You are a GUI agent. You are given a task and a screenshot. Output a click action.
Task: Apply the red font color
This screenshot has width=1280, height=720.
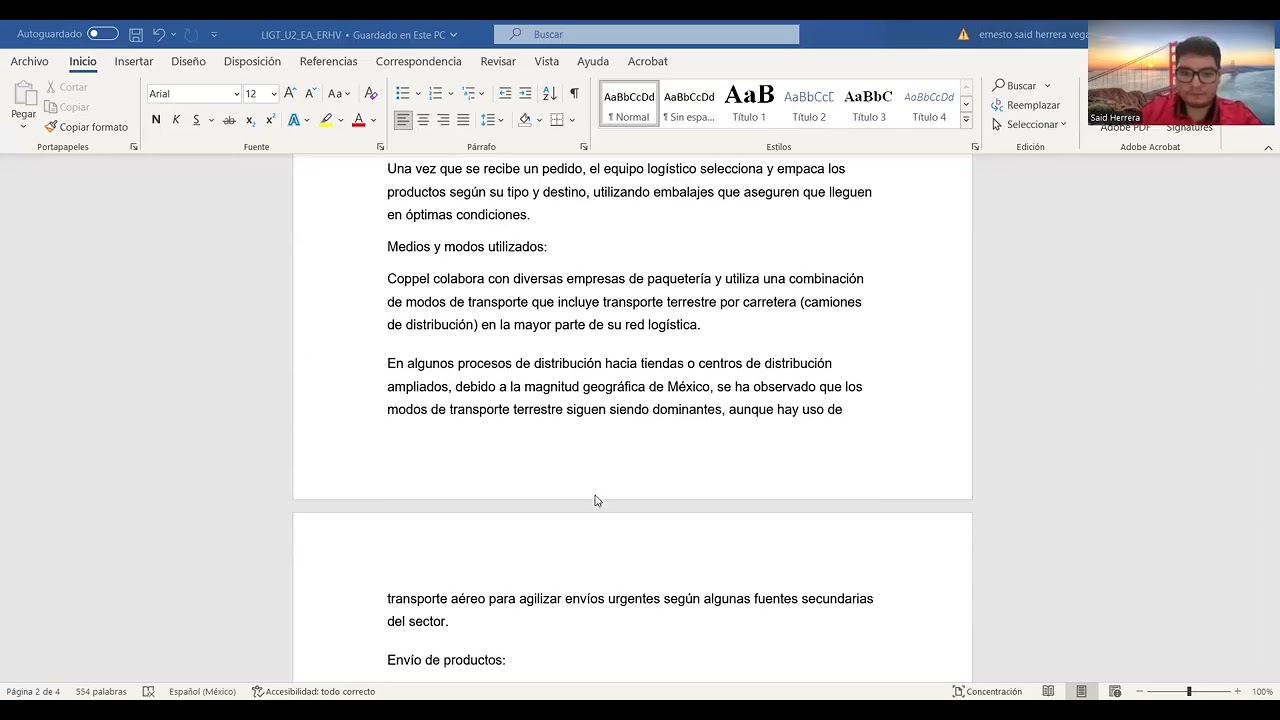(x=358, y=120)
